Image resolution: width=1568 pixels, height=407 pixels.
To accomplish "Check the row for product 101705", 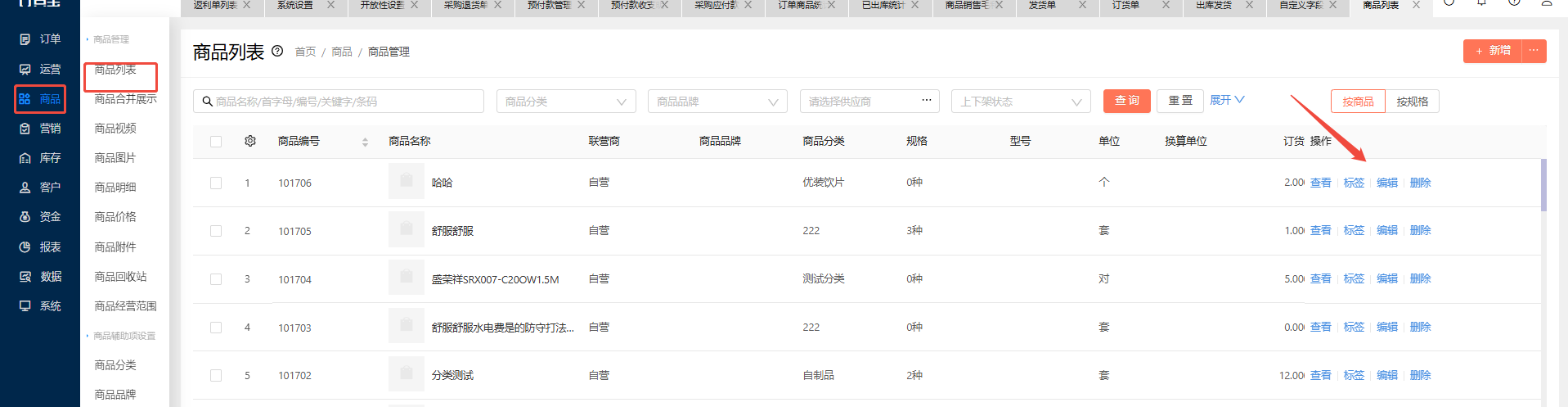I will [216, 231].
